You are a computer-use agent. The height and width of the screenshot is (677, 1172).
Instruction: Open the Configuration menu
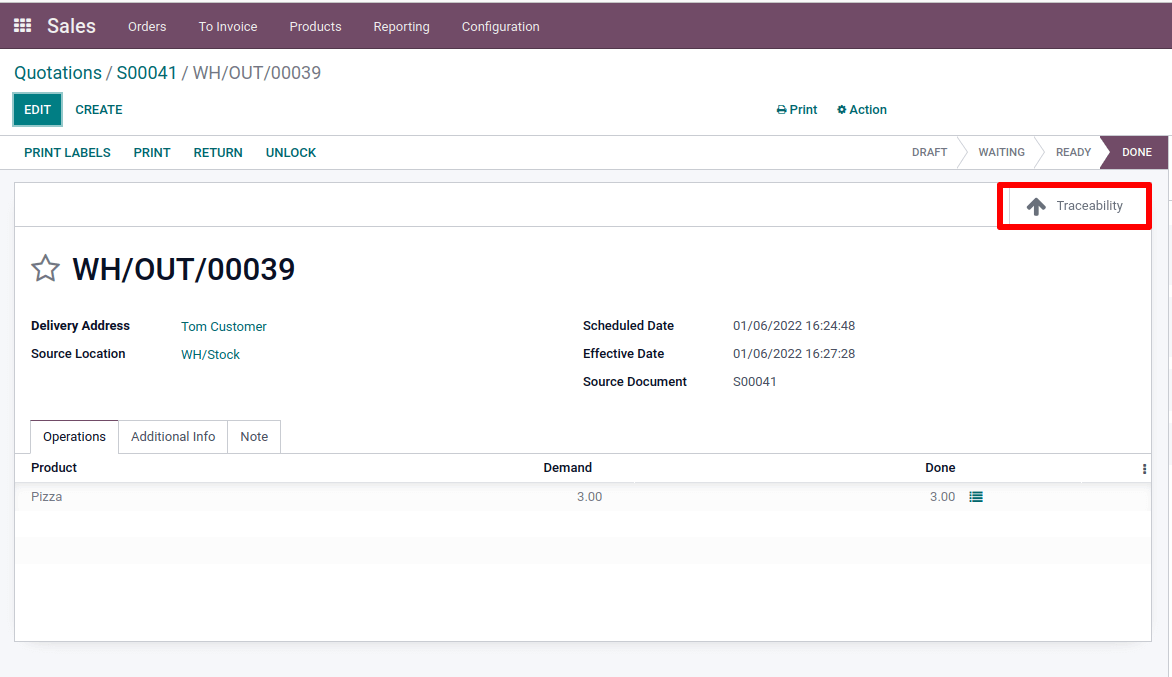coord(500,26)
